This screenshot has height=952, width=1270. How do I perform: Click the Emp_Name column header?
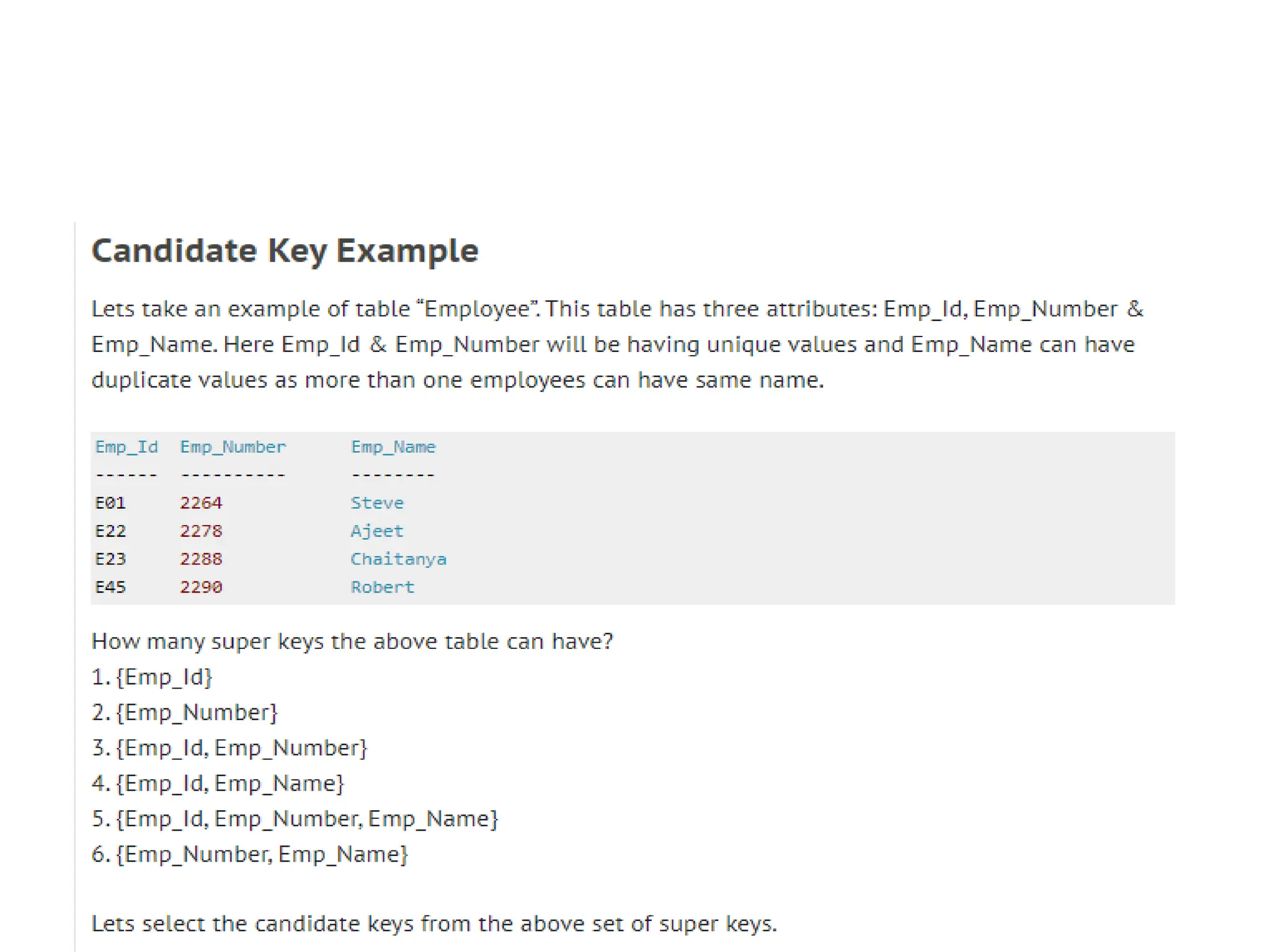pyautogui.click(x=393, y=447)
